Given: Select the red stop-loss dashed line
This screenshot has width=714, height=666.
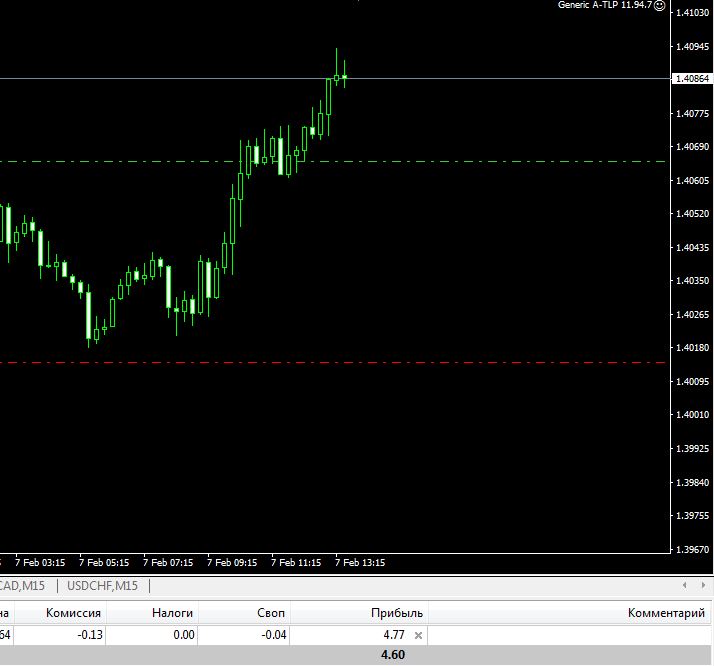Looking at the screenshot, I should point(333,363).
